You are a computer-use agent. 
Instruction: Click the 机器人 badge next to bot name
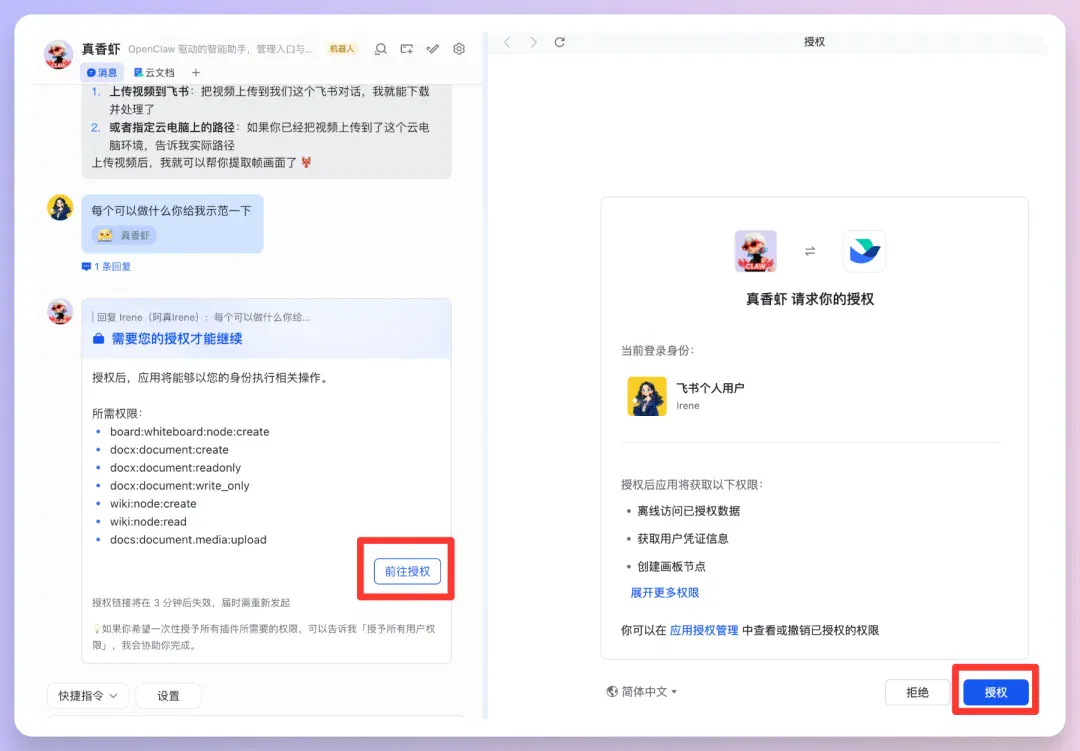click(342, 49)
